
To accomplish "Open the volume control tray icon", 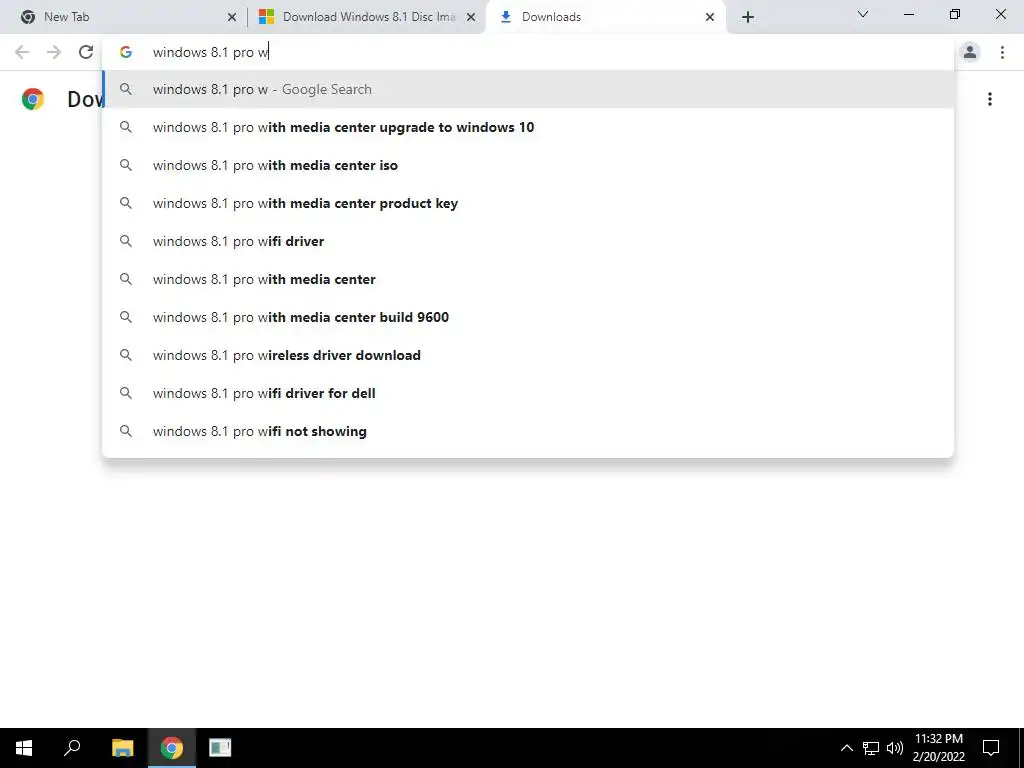I will 895,748.
